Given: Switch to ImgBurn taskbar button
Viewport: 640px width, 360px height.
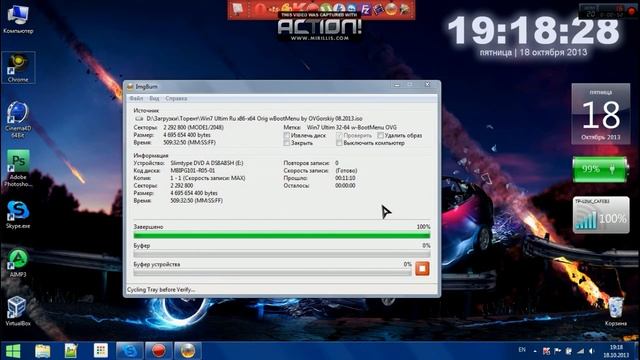Looking at the screenshot, I should click(x=188, y=351).
